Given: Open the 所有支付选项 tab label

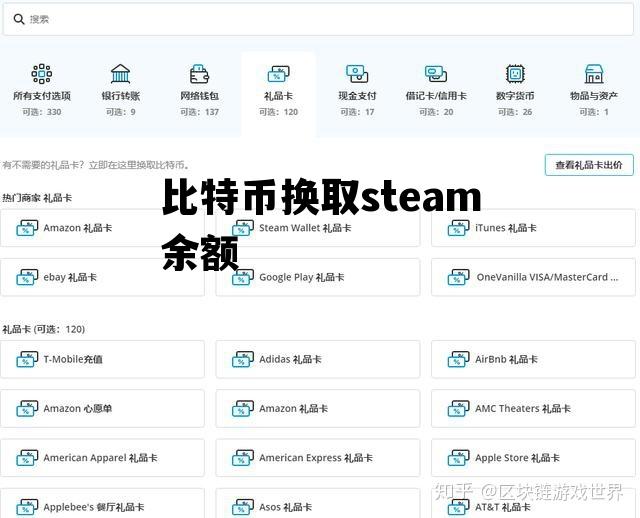Looking at the screenshot, I should click(42, 96).
